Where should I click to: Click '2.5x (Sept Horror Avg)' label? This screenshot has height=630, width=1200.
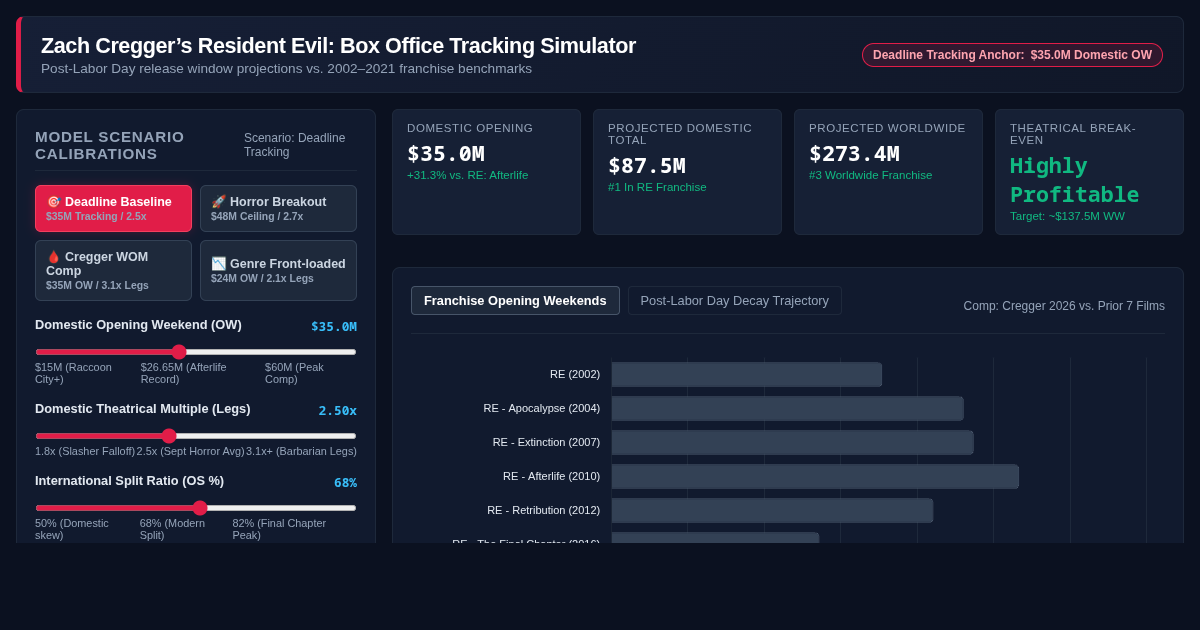(x=191, y=451)
